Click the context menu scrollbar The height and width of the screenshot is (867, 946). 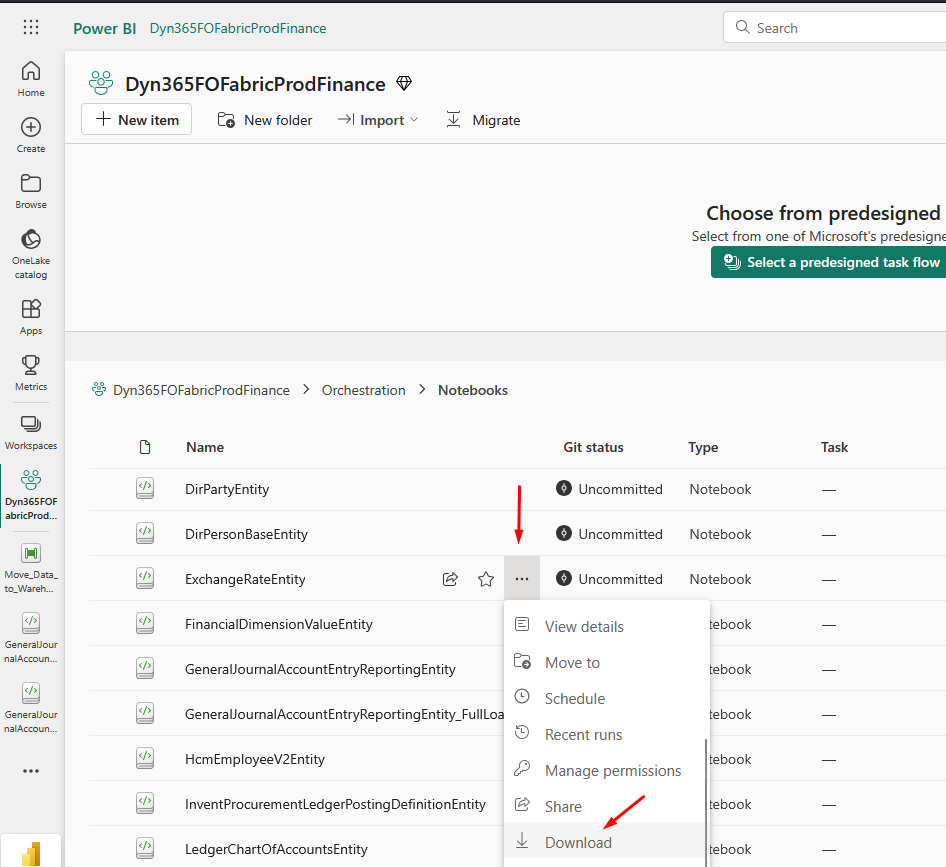tap(706, 802)
